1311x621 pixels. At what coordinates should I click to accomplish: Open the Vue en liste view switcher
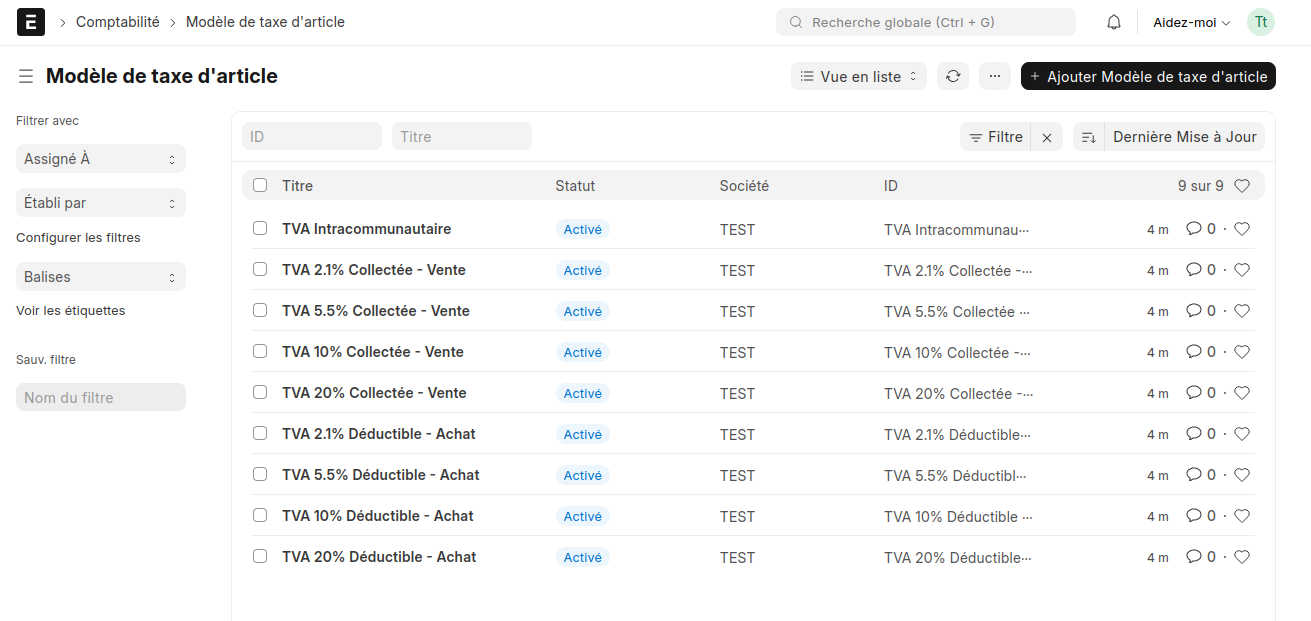coord(859,76)
